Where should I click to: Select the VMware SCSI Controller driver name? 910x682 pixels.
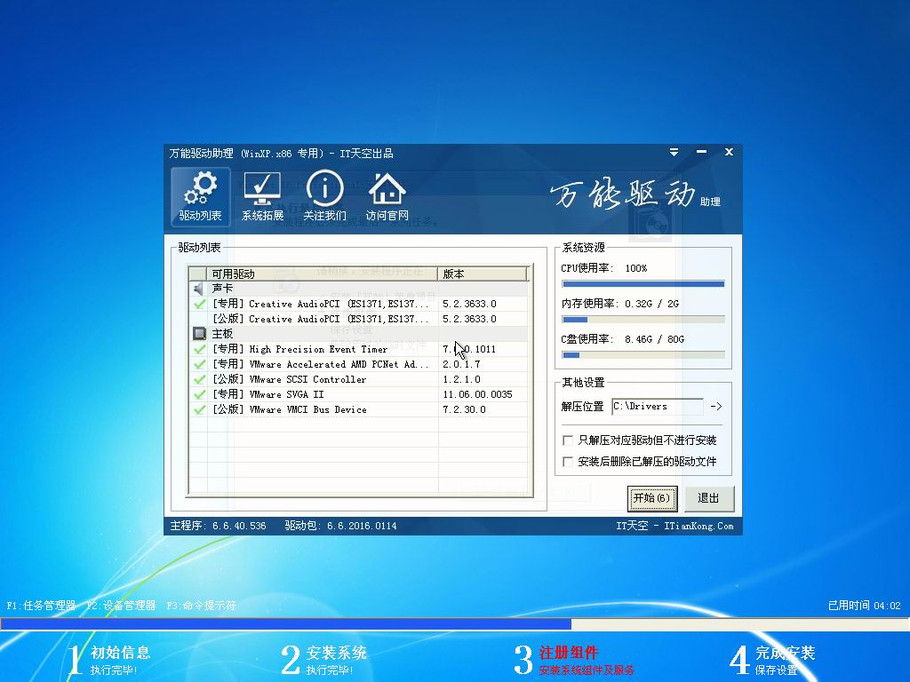click(x=308, y=379)
